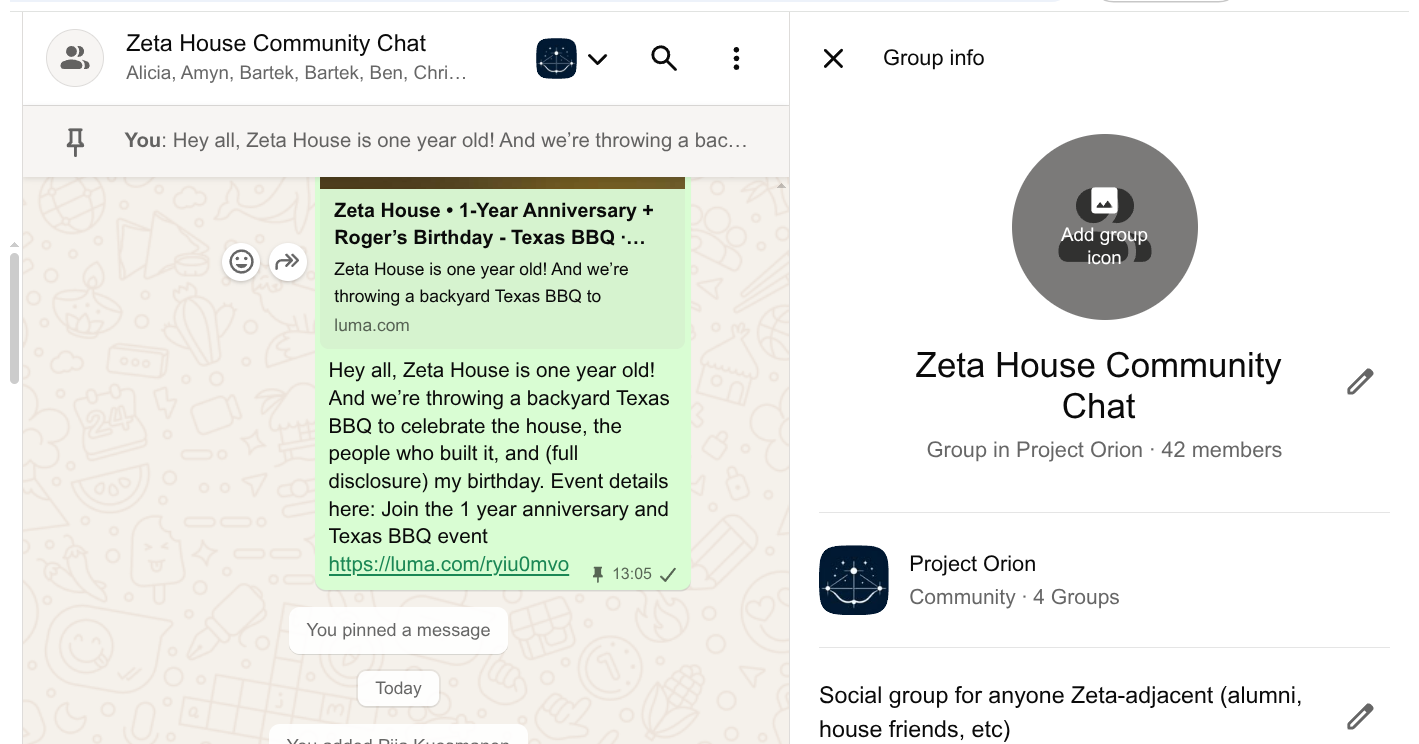Click the chat header member names

[296, 73]
